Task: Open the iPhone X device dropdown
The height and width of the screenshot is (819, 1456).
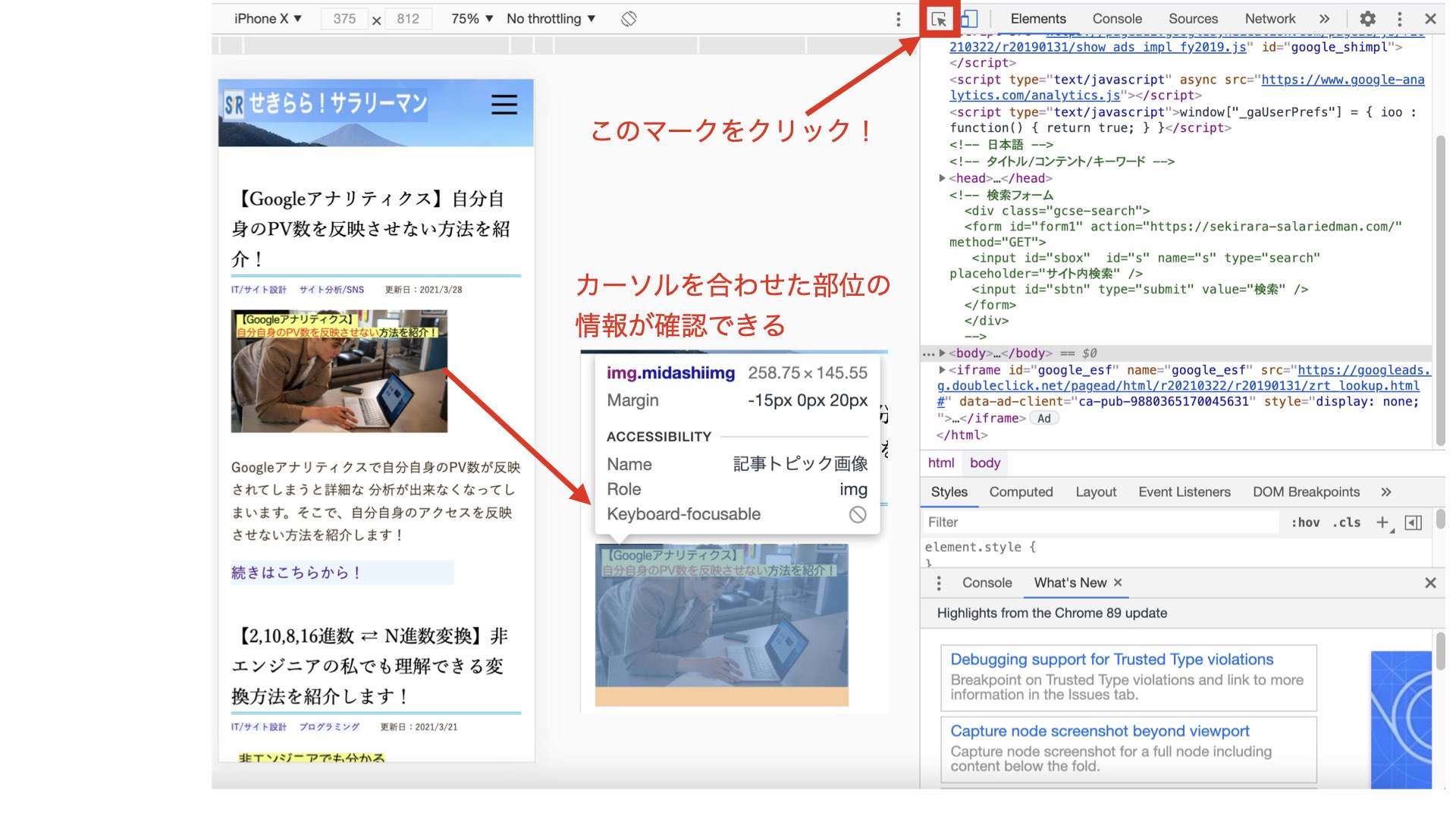Action: pyautogui.click(x=268, y=19)
